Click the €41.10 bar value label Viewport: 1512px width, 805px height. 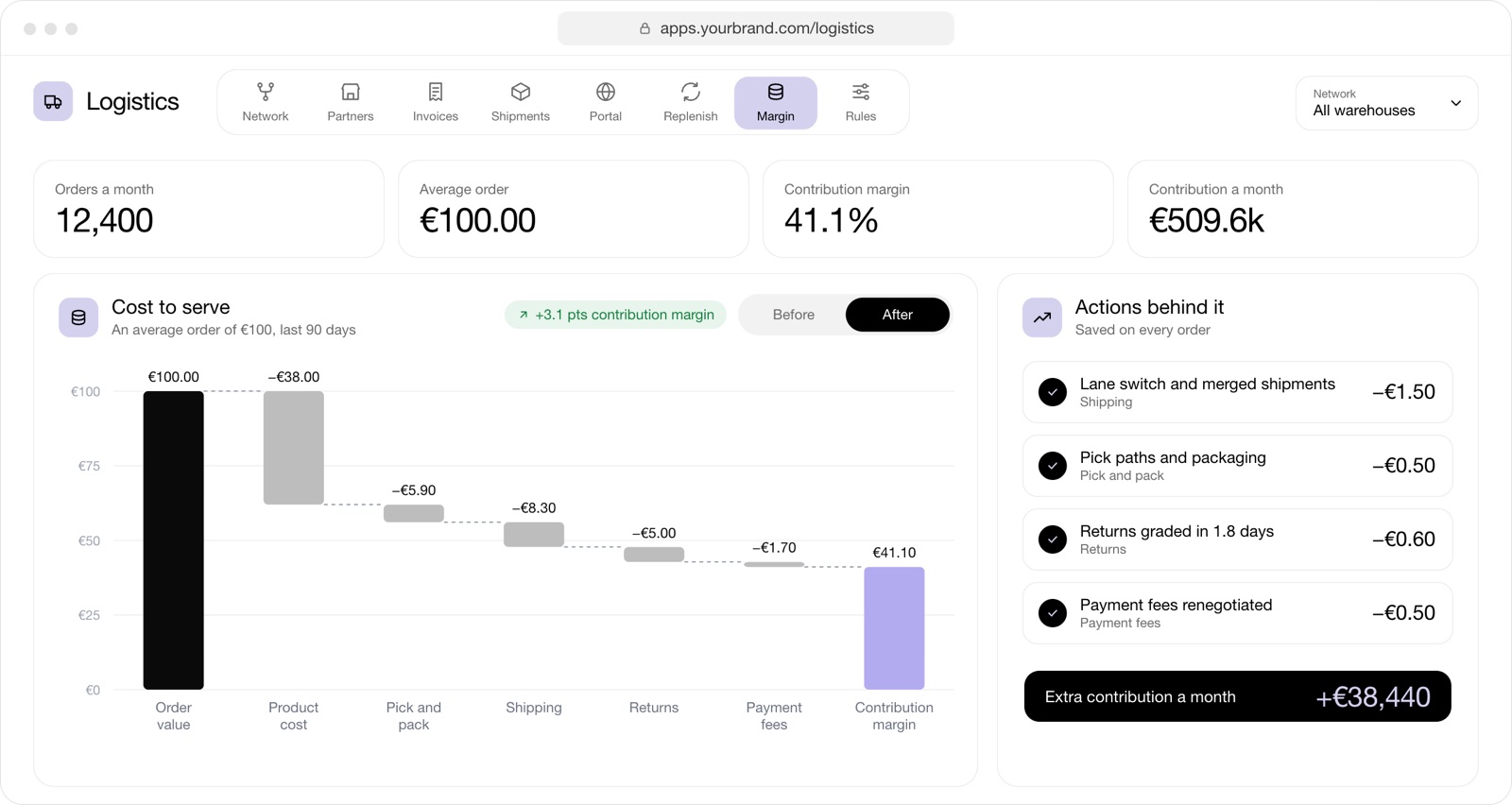point(894,553)
